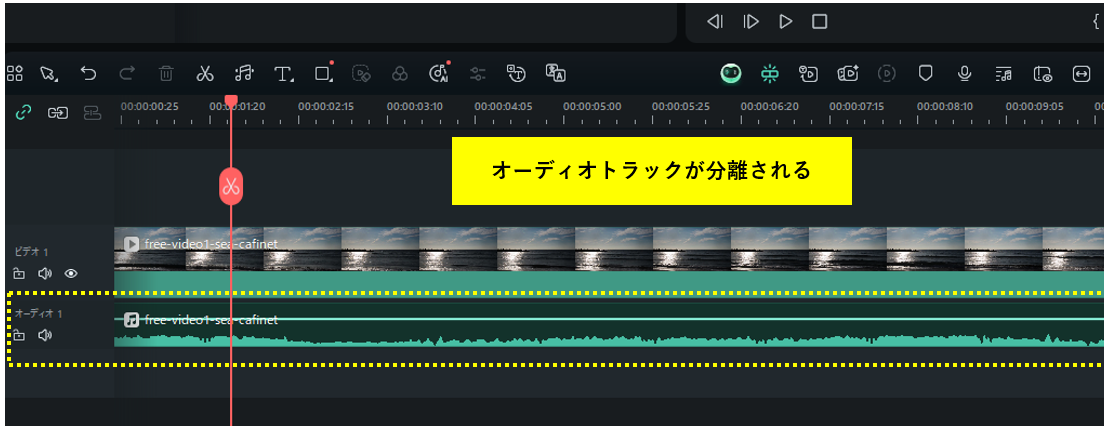Screen dimensions: 1104x426
Task: Open the scene detection video icon
Action: click(808, 73)
